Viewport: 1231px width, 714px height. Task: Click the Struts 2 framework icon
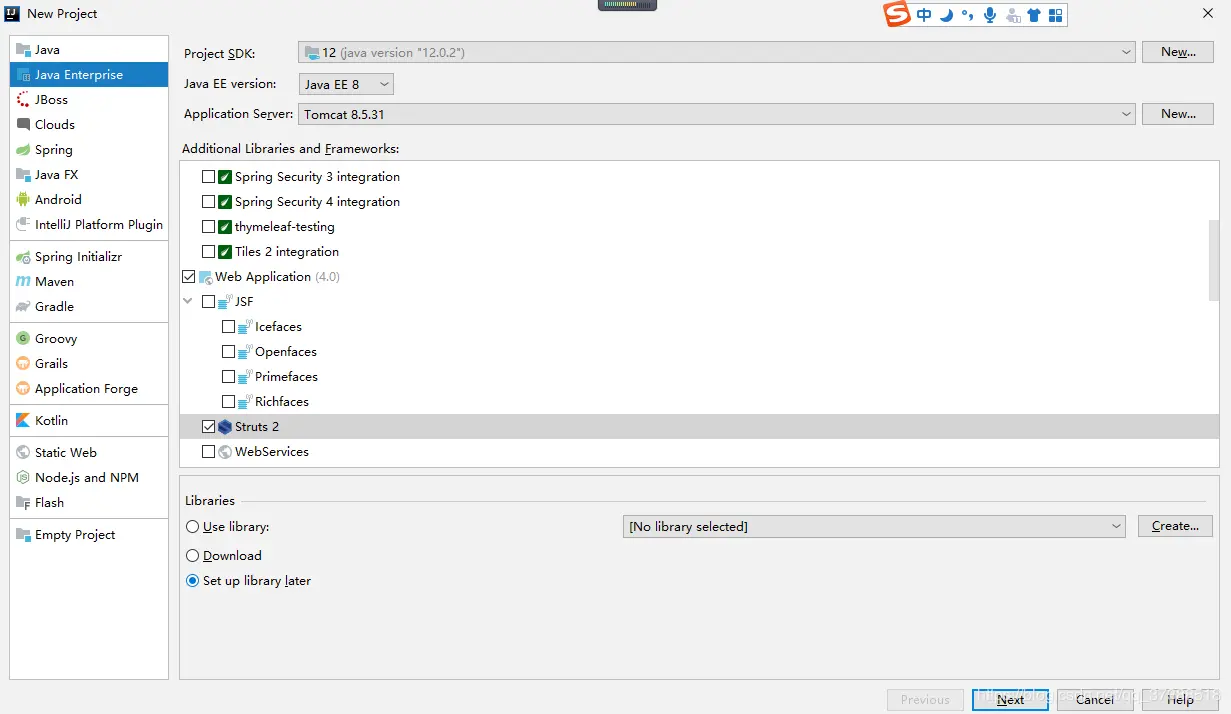point(225,426)
